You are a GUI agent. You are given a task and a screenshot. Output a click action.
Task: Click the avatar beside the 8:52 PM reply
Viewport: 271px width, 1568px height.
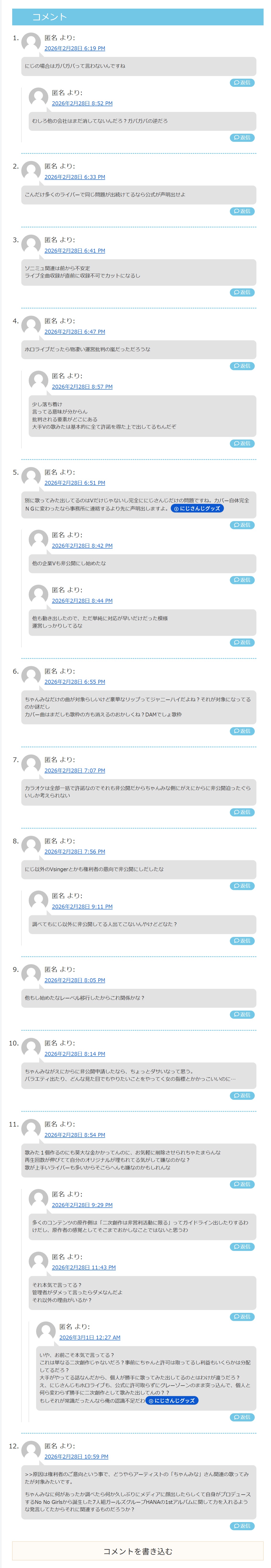(x=38, y=97)
